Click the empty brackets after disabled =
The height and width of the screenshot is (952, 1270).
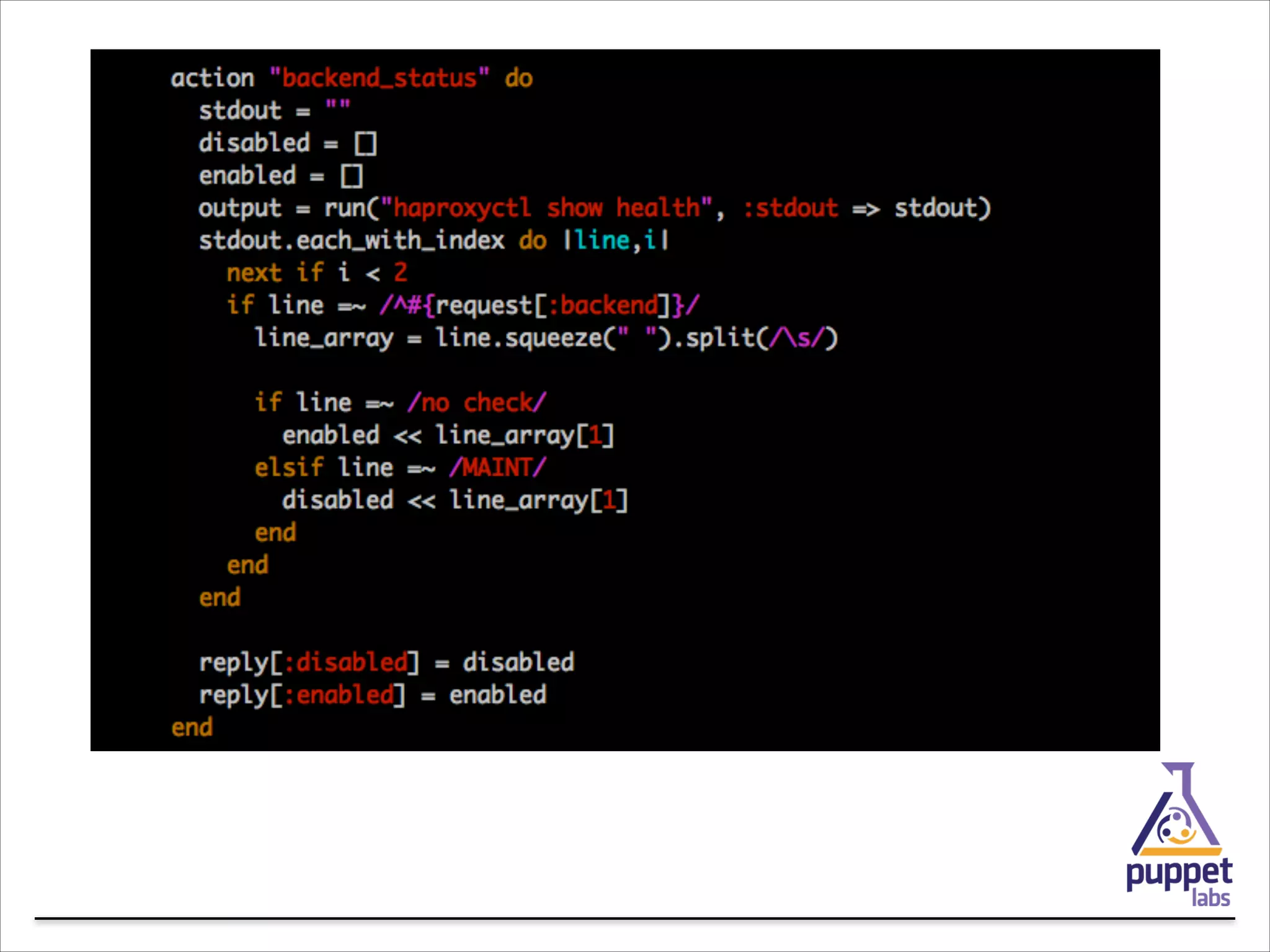[x=365, y=143]
